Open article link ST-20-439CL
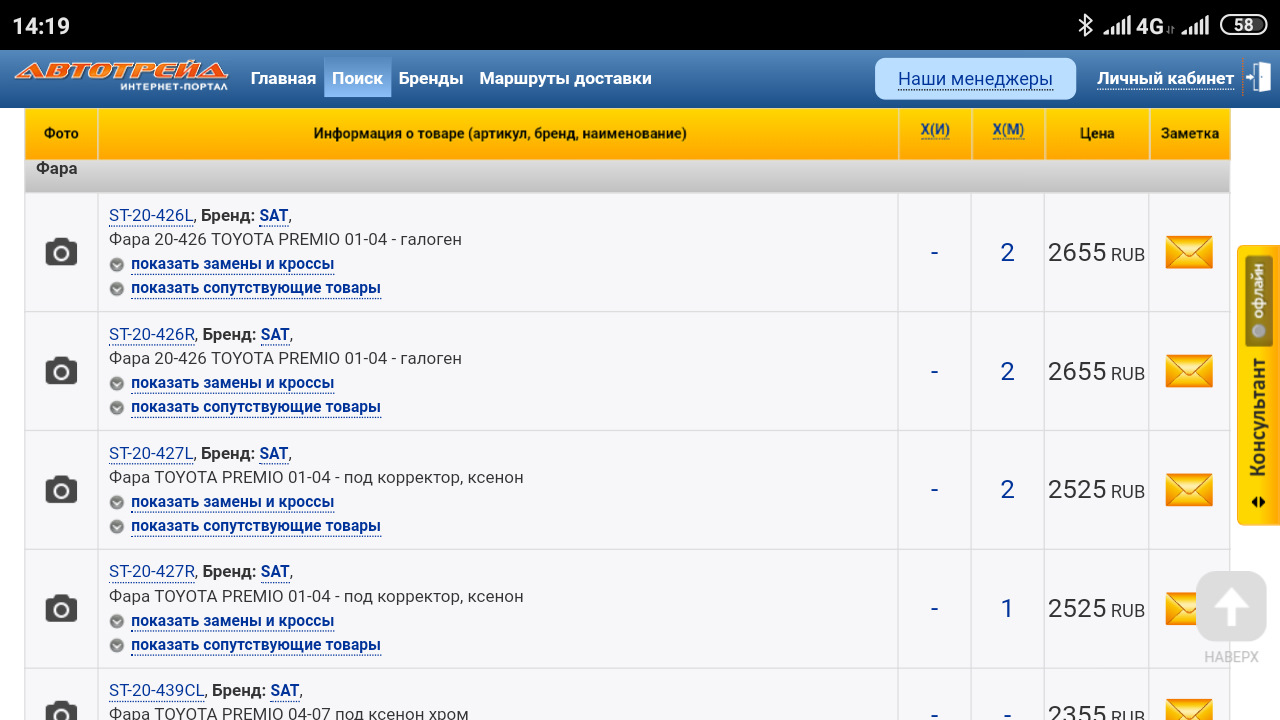The width and height of the screenshot is (1280, 720). [156, 690]
